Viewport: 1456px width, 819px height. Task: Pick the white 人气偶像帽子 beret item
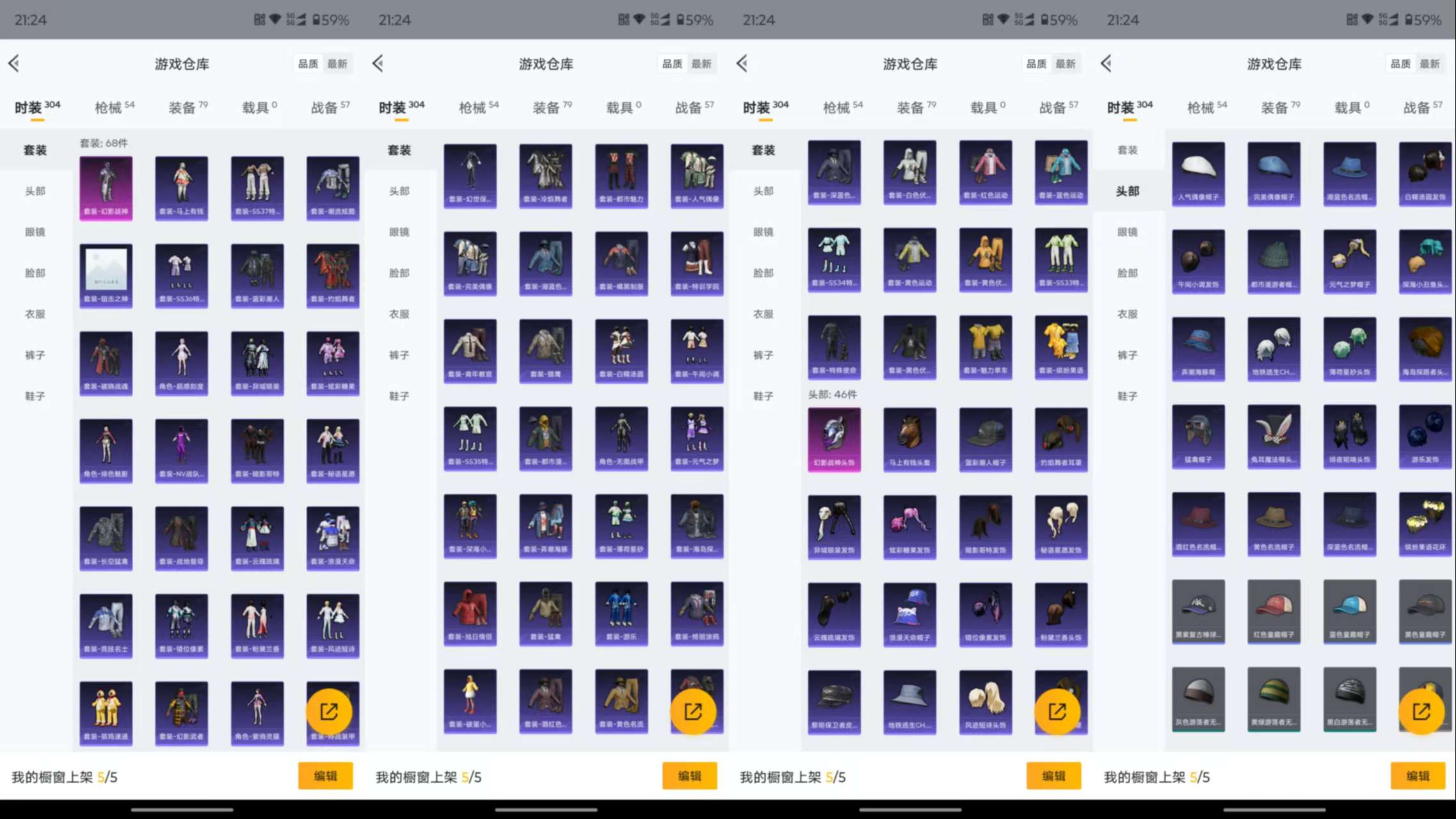click(1198, 174)
